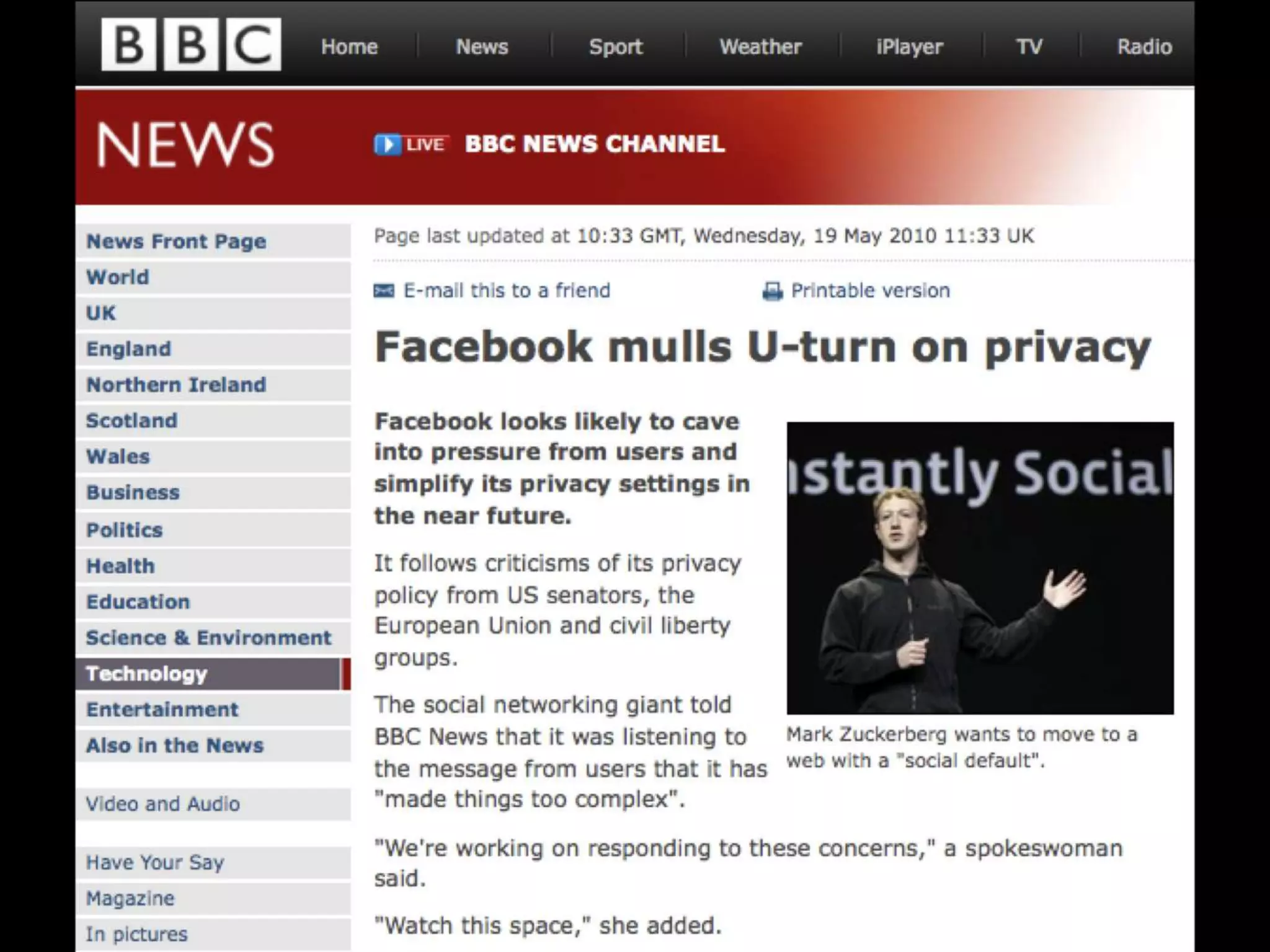The height and width of the screenshot is (952, 1270).
Task: Click the printer icon
Action: tap(772, 291)
